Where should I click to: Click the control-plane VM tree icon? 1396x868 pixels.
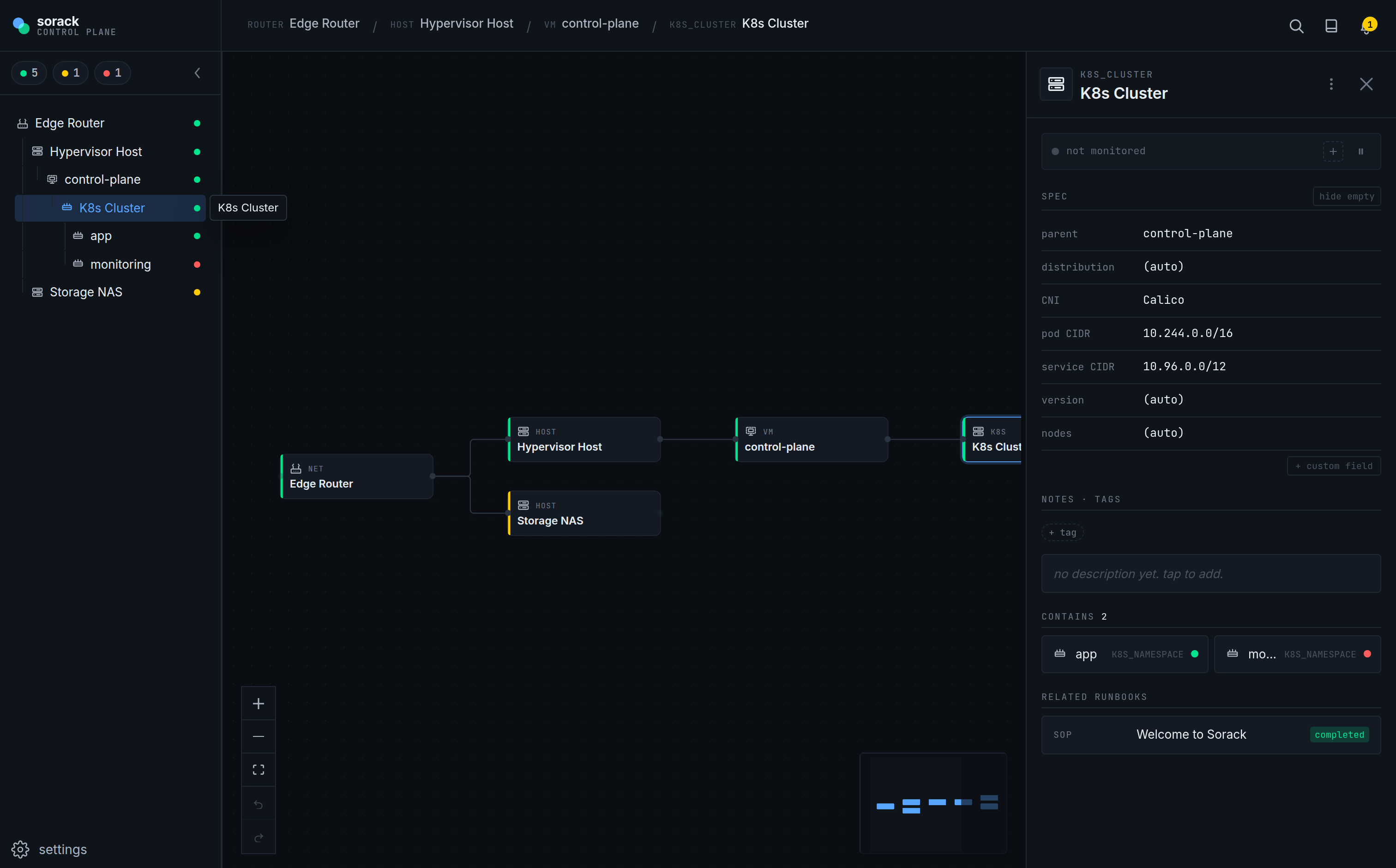click(52, 179)
